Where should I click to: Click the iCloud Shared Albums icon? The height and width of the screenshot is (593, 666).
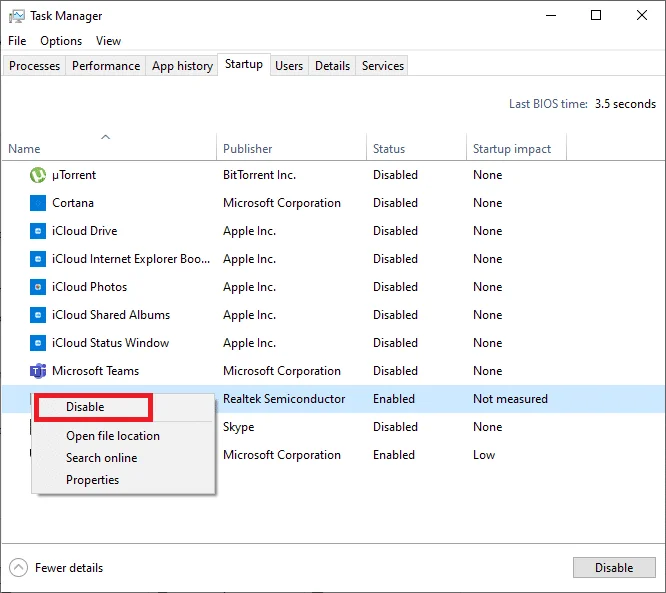tap(38, 315)
